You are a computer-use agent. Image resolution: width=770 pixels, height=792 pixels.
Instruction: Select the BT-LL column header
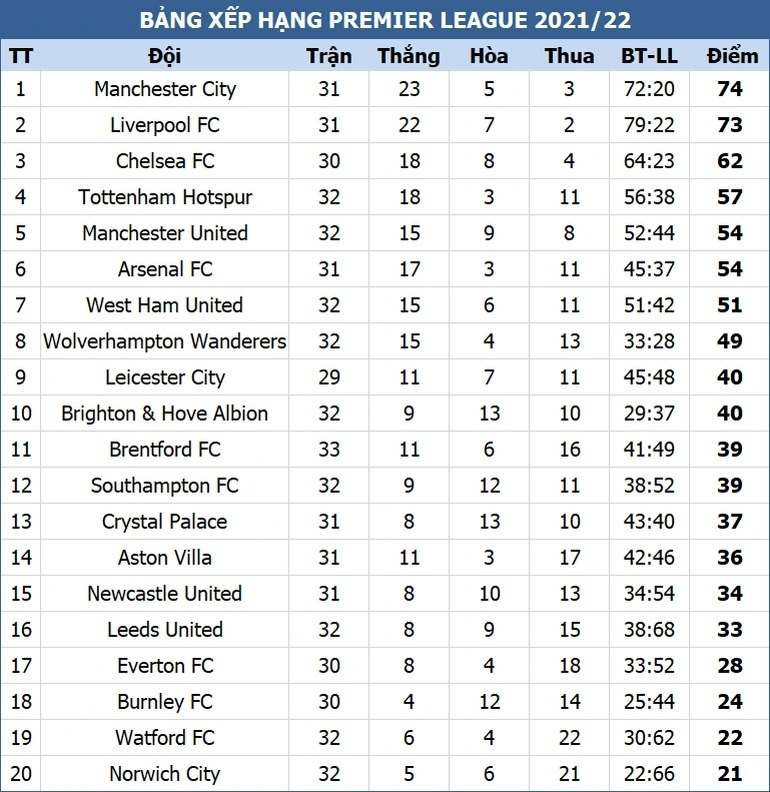coord(649,56)
